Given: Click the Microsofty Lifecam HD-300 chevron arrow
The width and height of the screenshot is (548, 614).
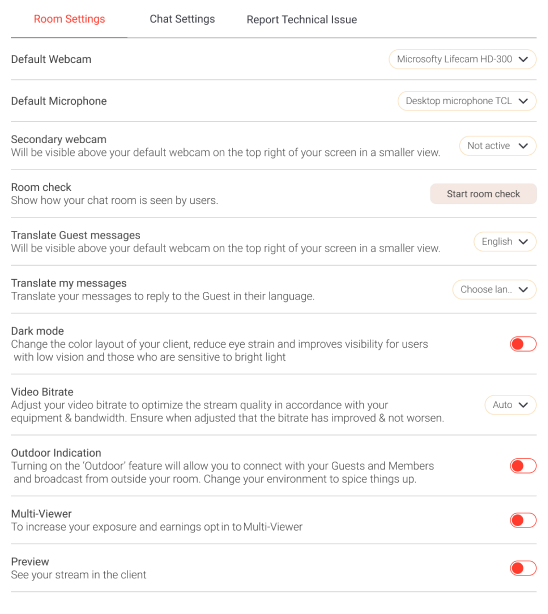Looking at the screenshot, I should point(523,59).
